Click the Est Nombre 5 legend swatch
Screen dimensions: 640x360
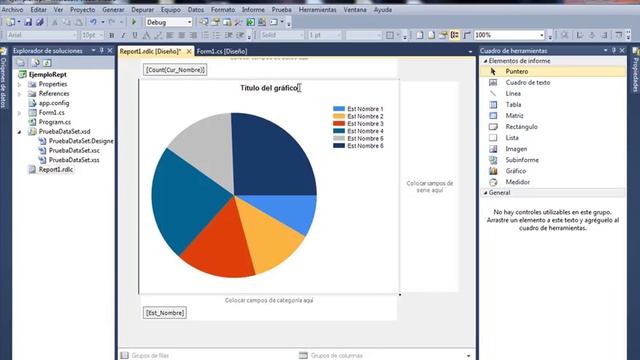coord(339,138)
